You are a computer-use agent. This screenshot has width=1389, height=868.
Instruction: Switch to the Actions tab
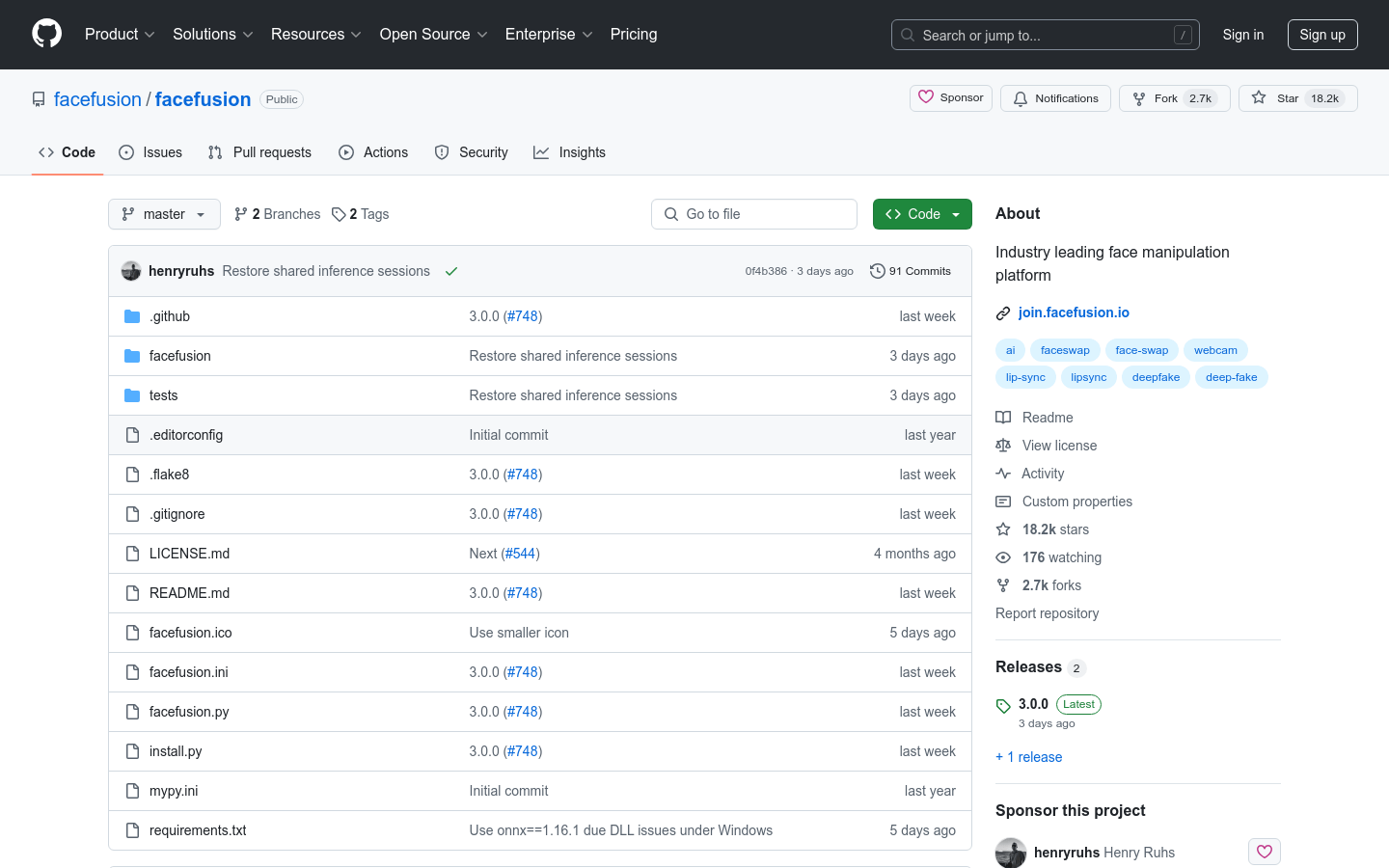click(x=373, y=152)
